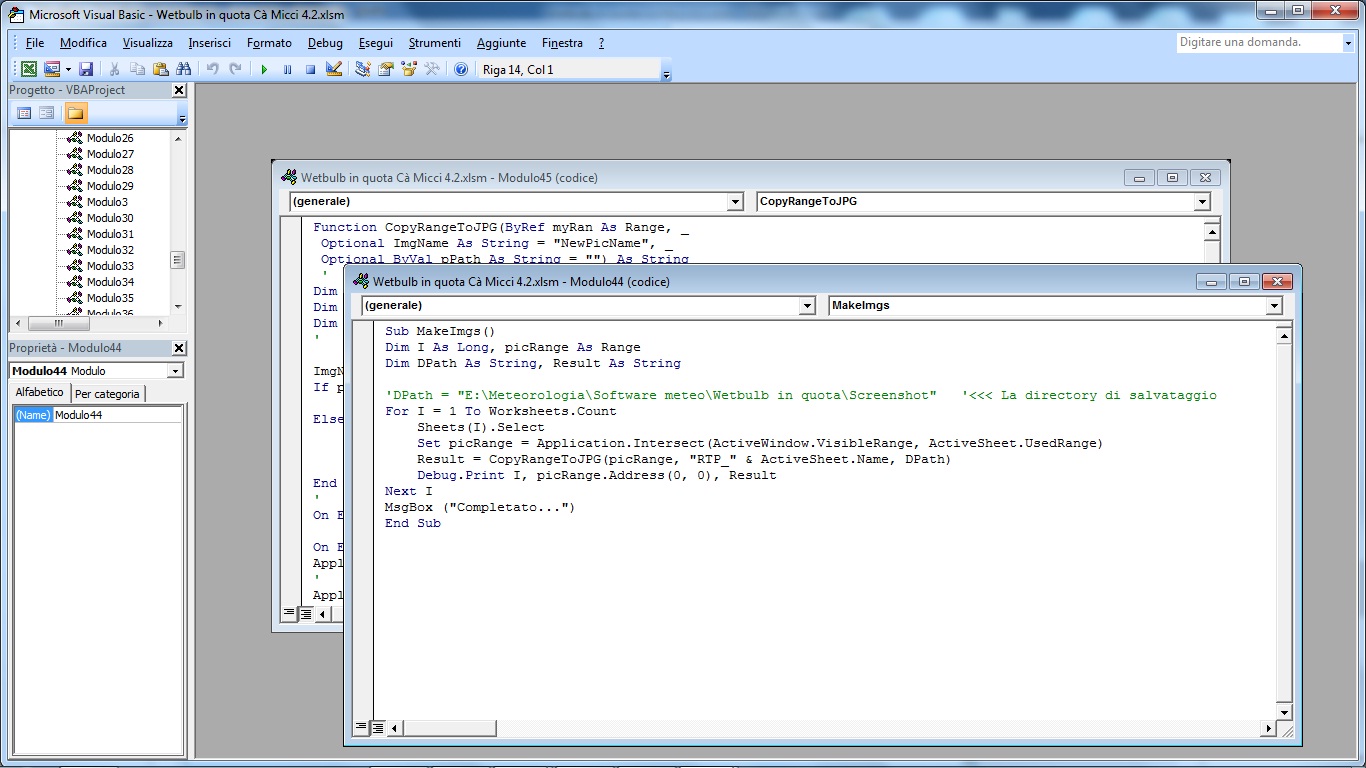Open the Esegui menu
The width and height of the screenshot is (1366, 768).
(x=376, y=43)
